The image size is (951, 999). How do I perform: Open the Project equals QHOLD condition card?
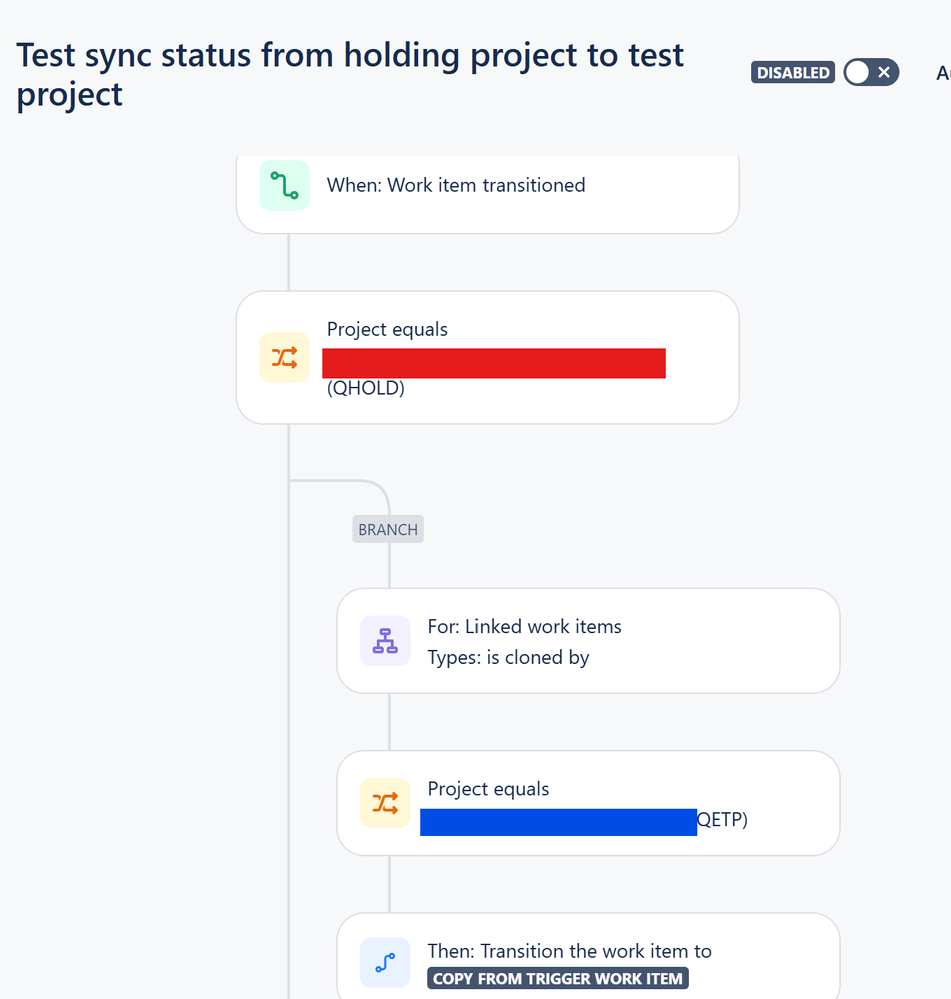click(x=488, y=357)
